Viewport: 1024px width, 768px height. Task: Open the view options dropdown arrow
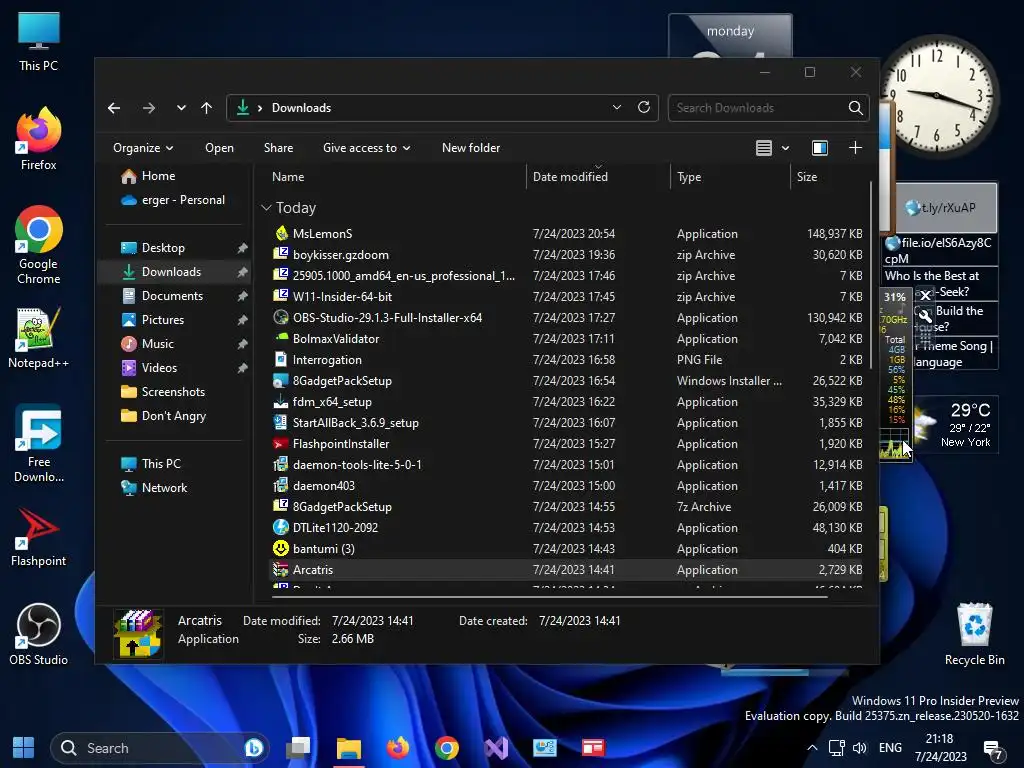786,148
